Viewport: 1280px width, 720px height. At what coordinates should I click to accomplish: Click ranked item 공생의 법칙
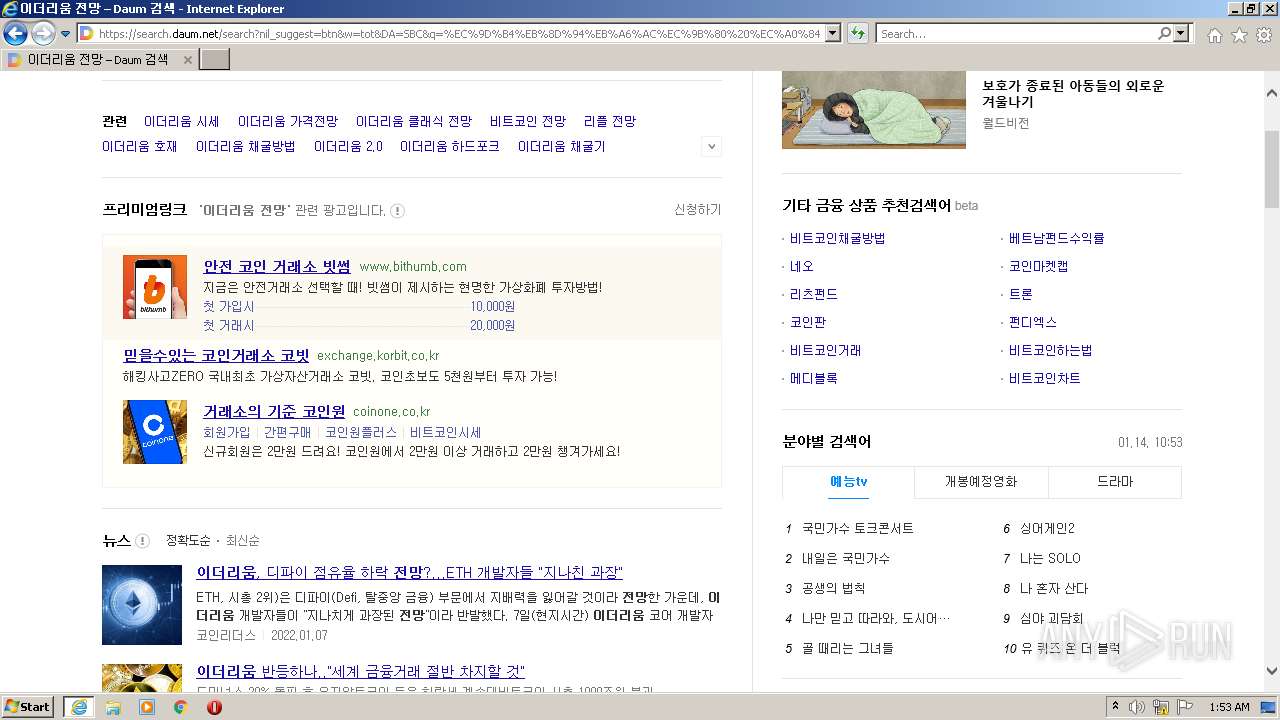point(834,589)
